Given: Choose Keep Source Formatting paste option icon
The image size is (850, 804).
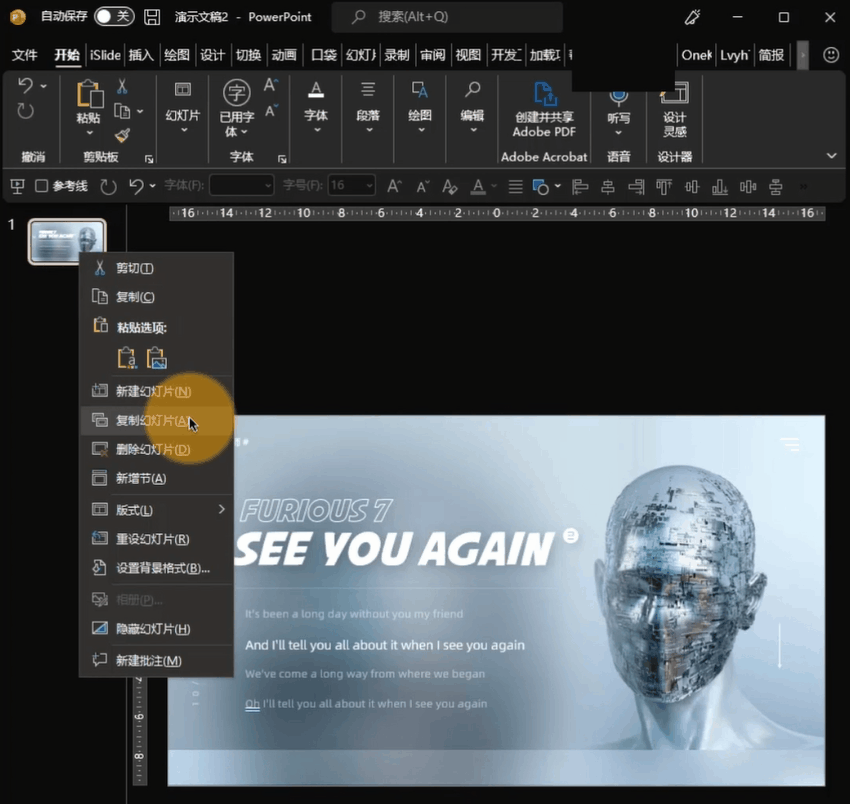Looking at the screenshot, I should [127, 358].
